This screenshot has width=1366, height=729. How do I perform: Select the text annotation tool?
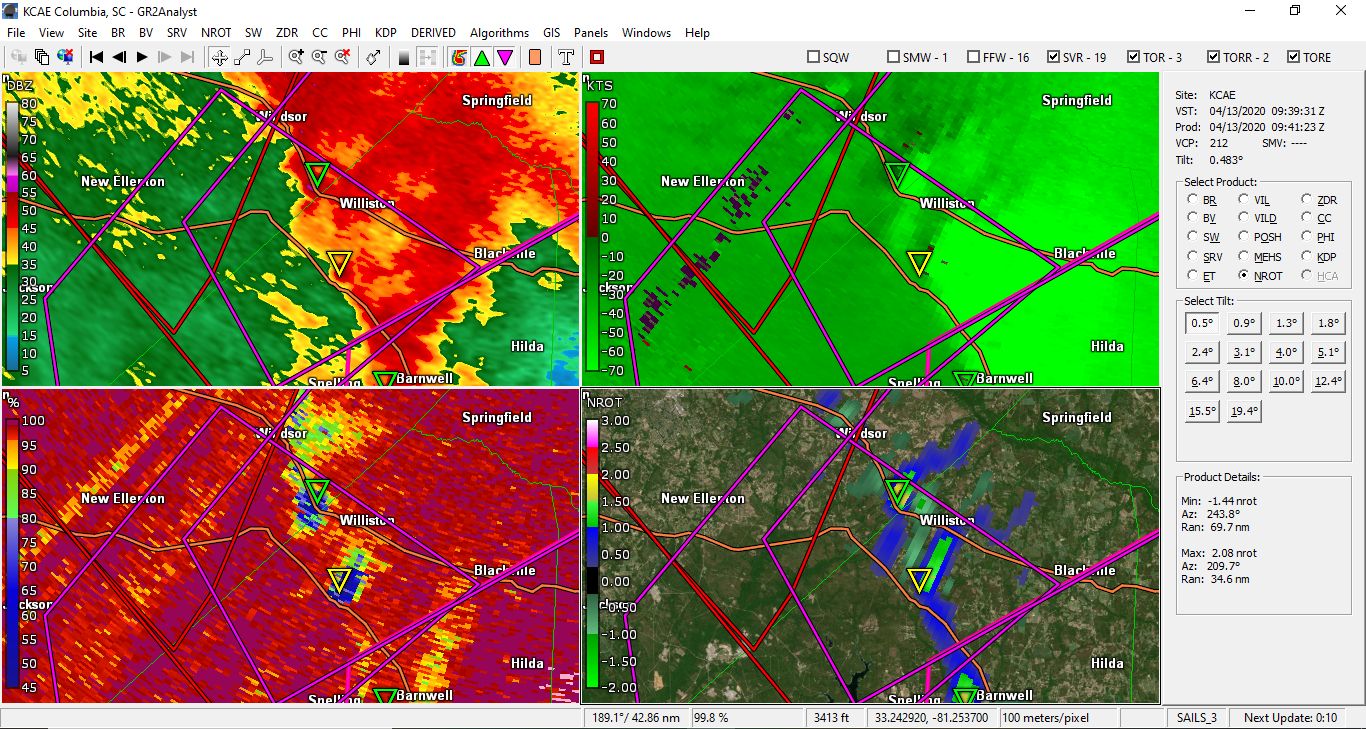[566, 57]
